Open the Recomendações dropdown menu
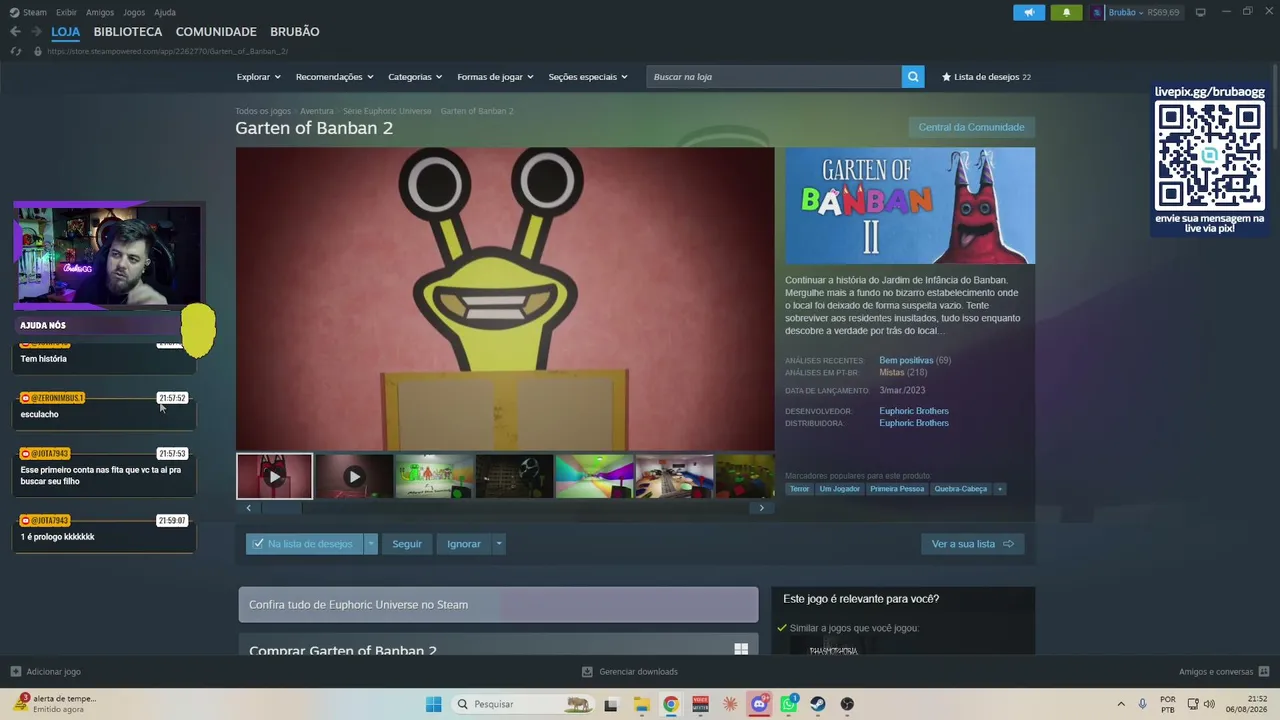 [334, 77]
